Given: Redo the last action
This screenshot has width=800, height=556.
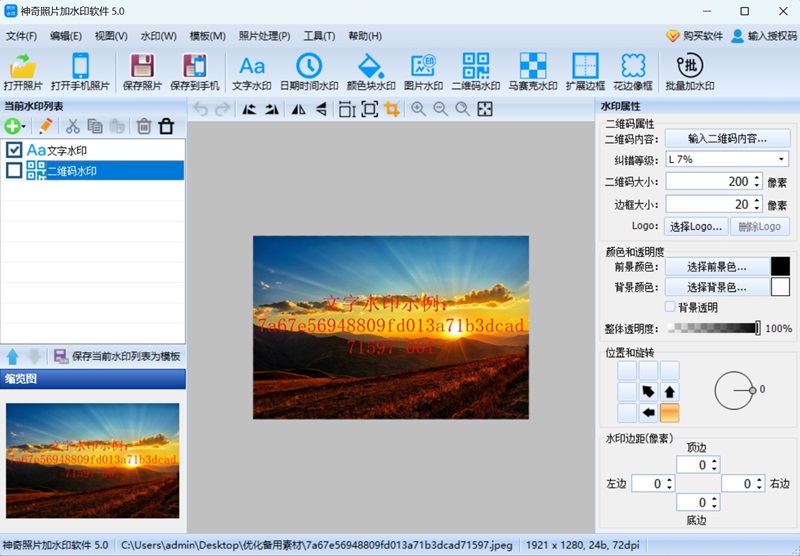Looking at the screenshot, I should [222, 109].
